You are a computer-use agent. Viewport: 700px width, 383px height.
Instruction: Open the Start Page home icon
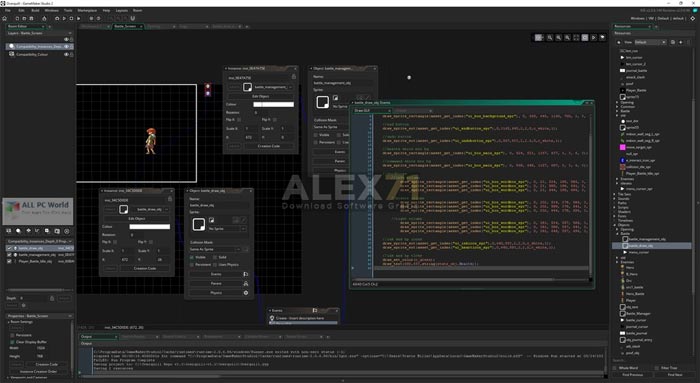coord(5,18)
